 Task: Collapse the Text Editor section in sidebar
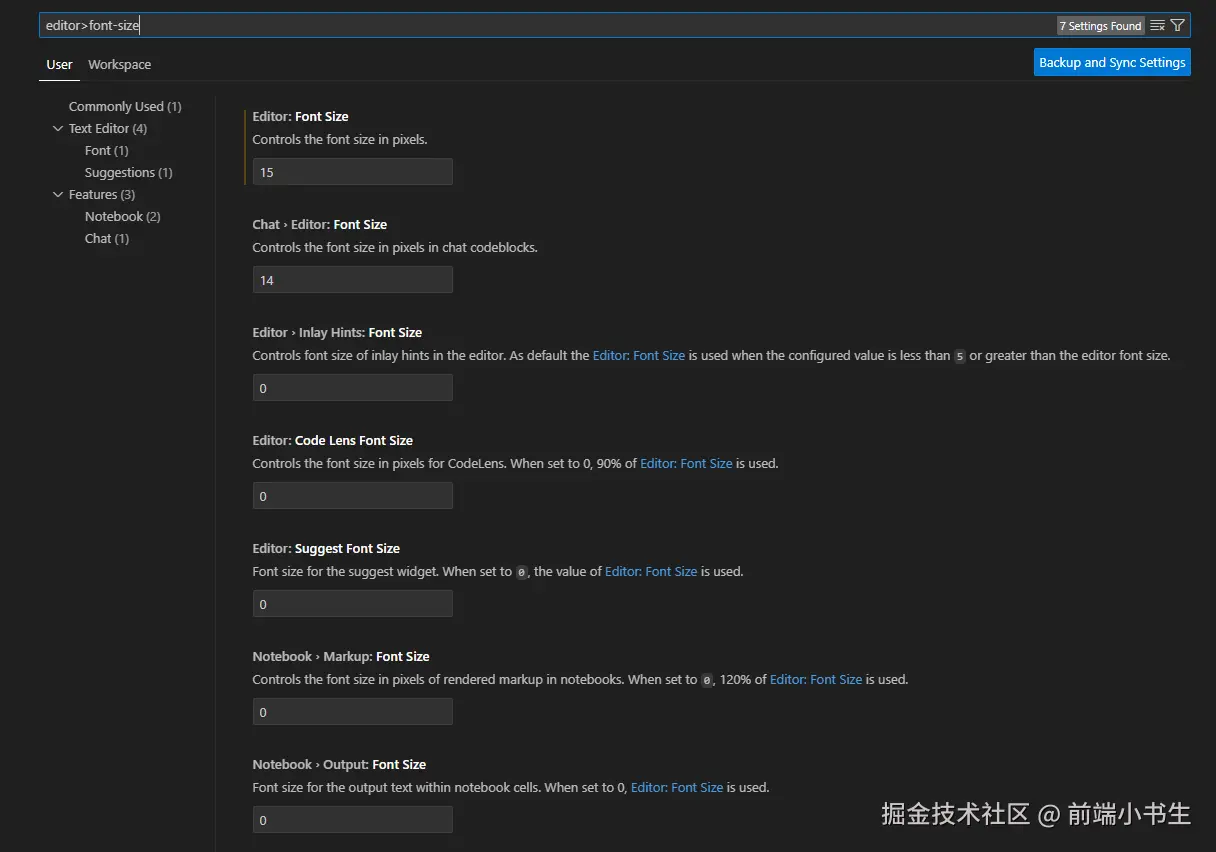click(58, 128)
